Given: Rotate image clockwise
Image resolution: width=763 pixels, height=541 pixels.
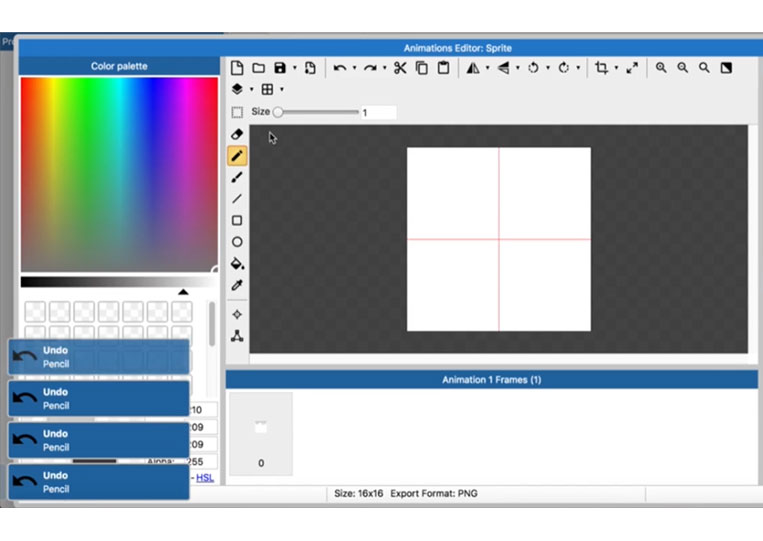Looking at the screenshot, I should (563, 68).
